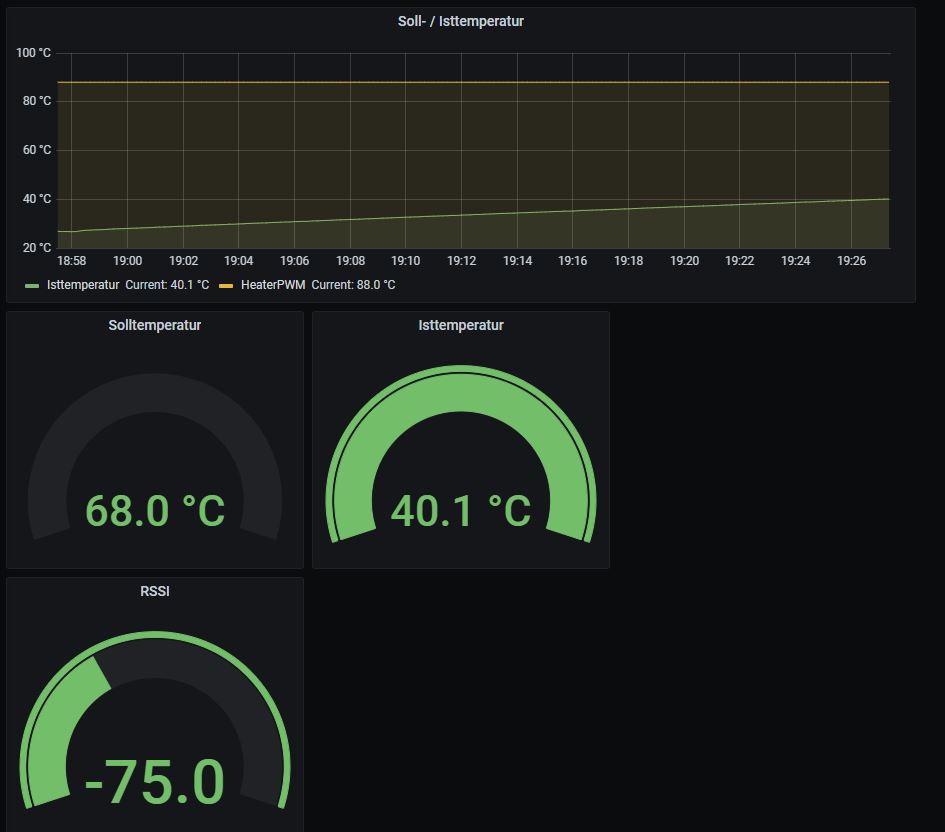945x832 pixels.
Task: Click the 40.1 °C Isttemperatur gauge value
Action: [460, 510]
